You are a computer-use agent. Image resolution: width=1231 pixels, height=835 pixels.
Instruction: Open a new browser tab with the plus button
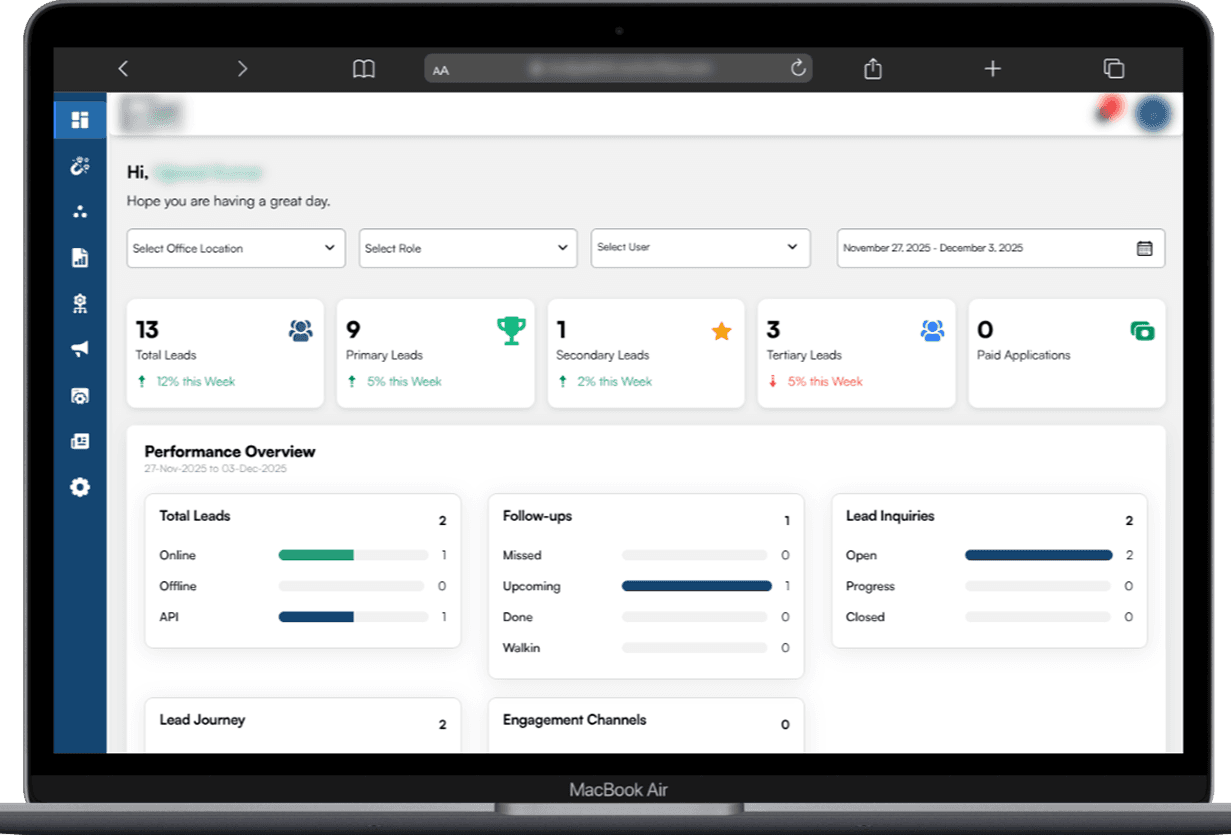pyautogui.click(x=992, y=68)
